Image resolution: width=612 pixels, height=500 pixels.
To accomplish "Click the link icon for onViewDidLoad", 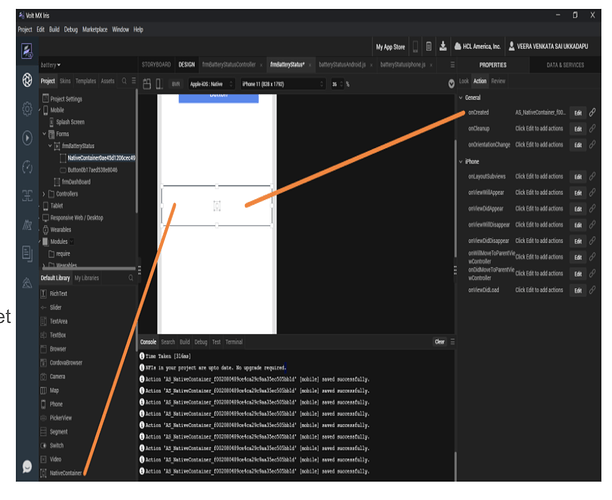I will (x=592, y=290).
